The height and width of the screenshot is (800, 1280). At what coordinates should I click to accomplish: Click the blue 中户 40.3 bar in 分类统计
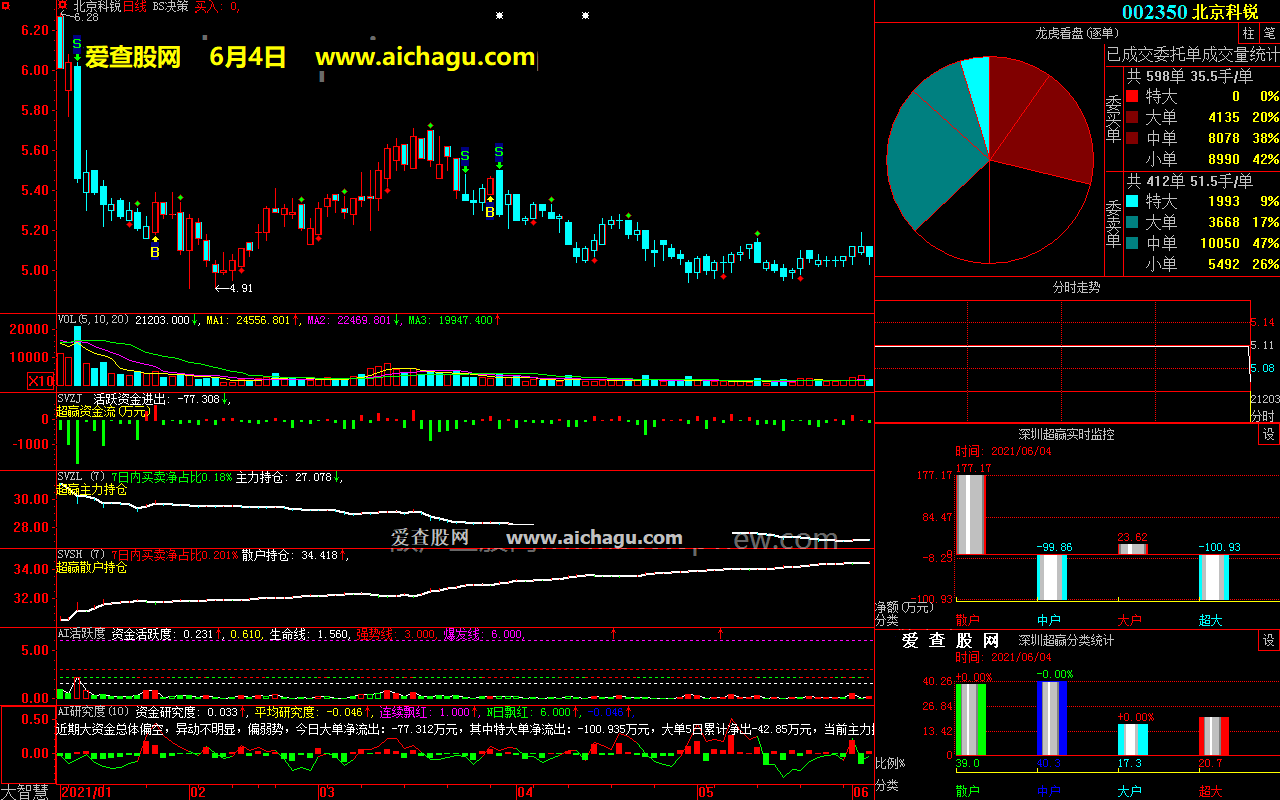click(1052, 718)
